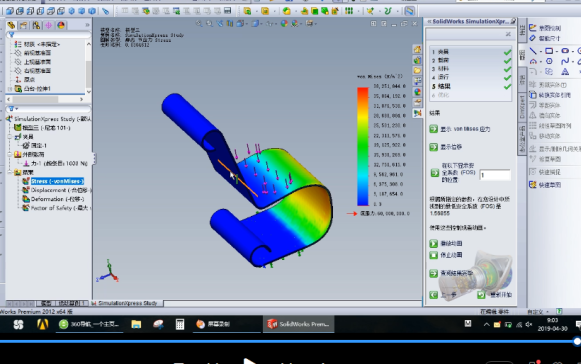Select the Slot sketch tool
The height and width of the screenshot is (364, 581).
coord(565,51)
